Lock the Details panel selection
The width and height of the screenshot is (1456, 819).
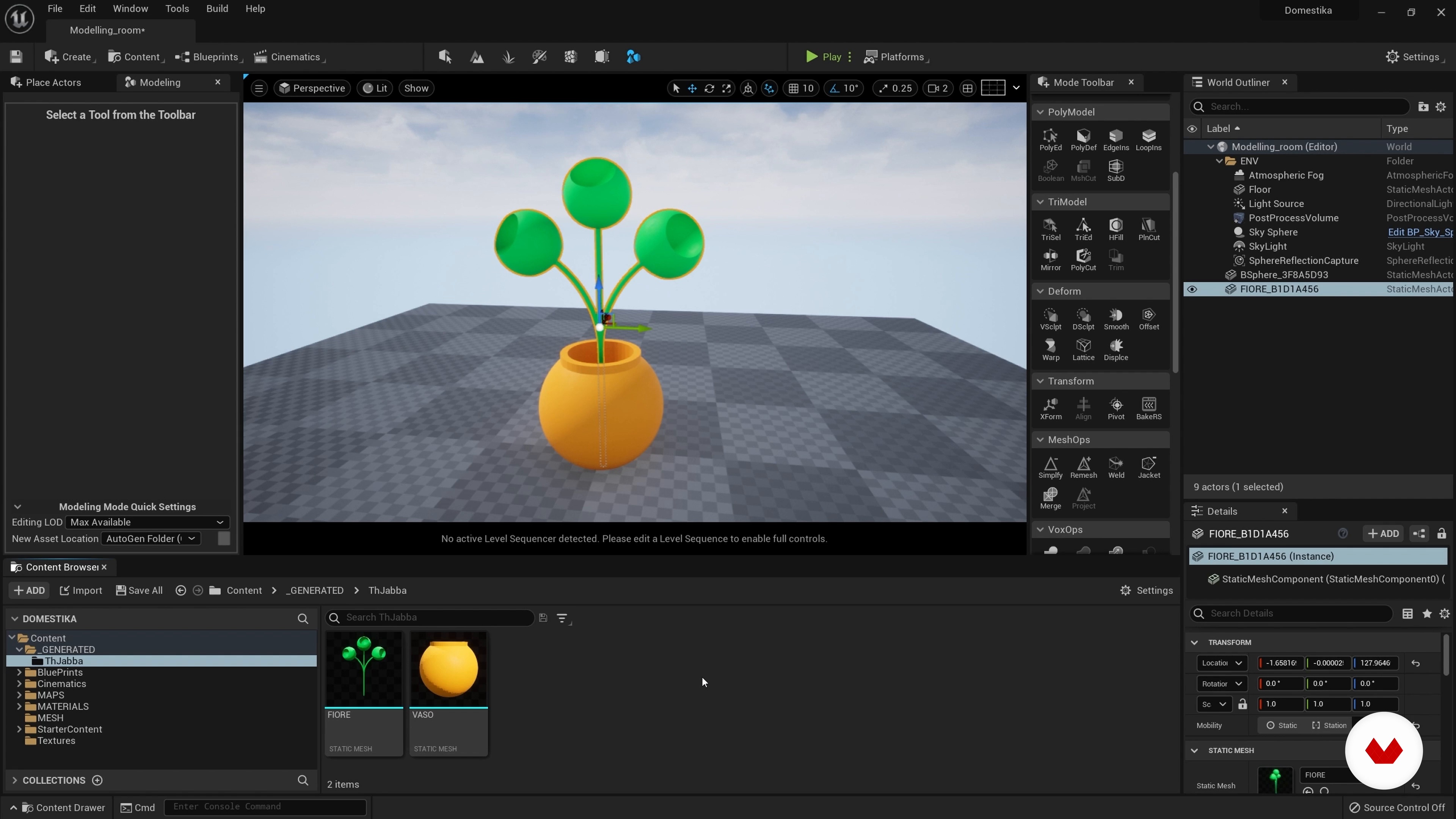coord(1441,533)
